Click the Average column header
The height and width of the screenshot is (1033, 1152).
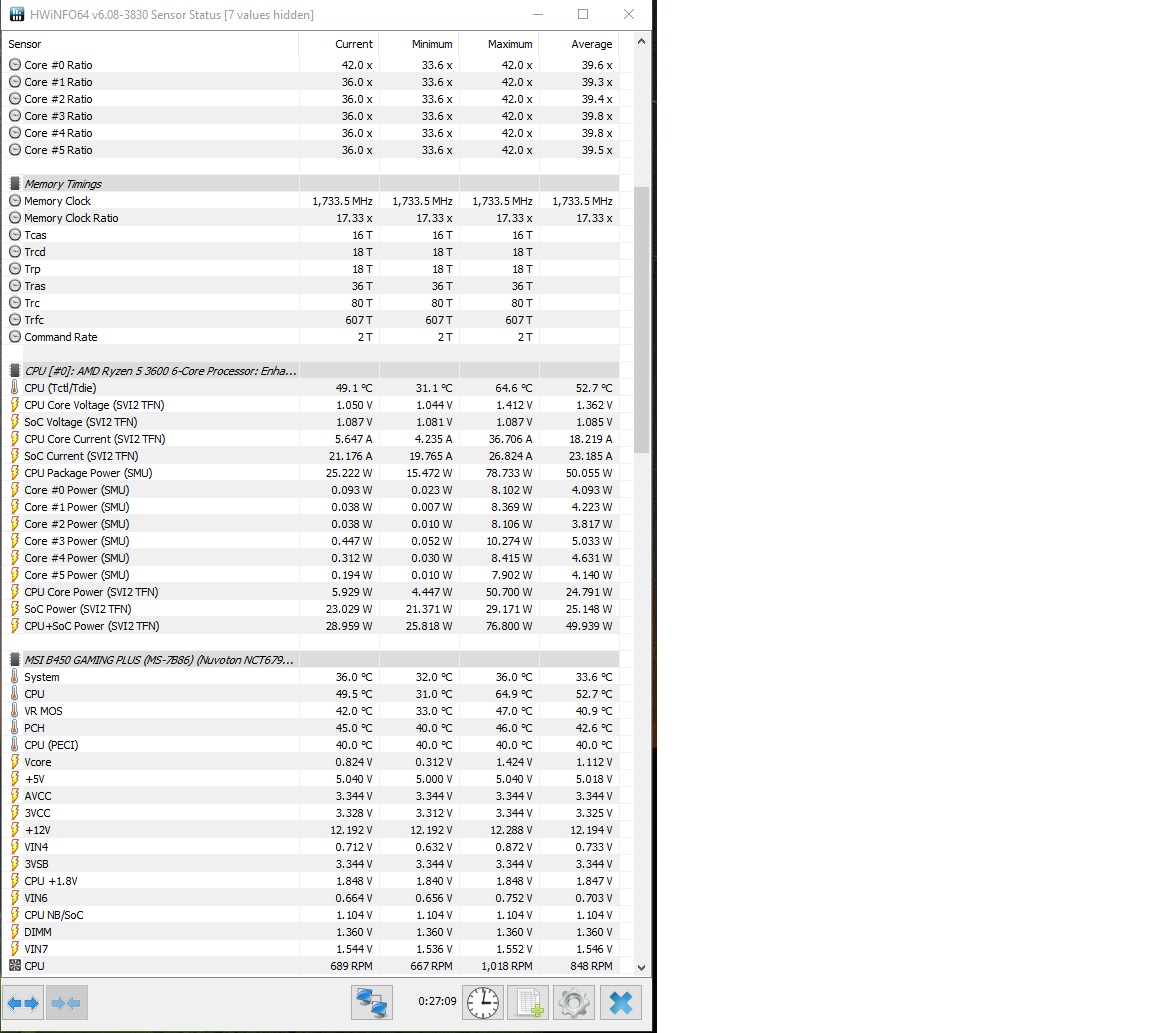591,44
